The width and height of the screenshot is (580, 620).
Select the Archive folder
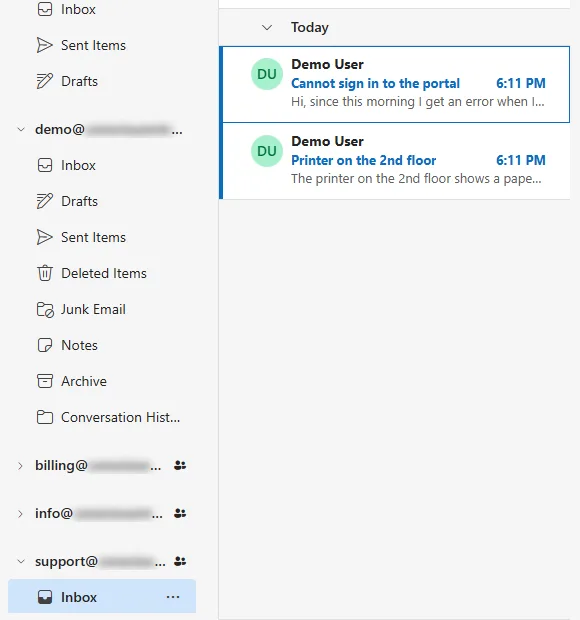coord(102,381)
